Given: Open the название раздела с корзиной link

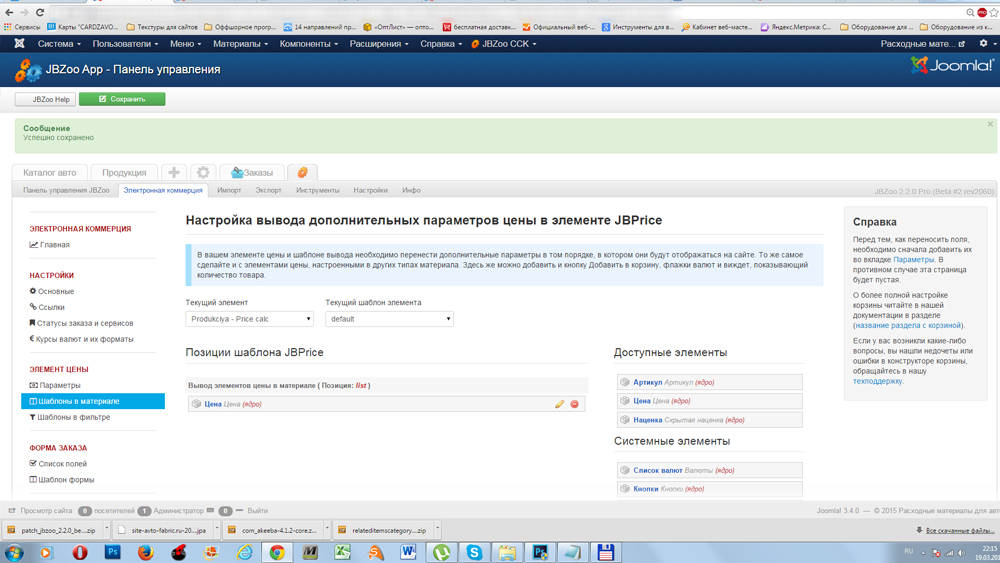Looking at the screenshot, I should click(x=908, y=325).
